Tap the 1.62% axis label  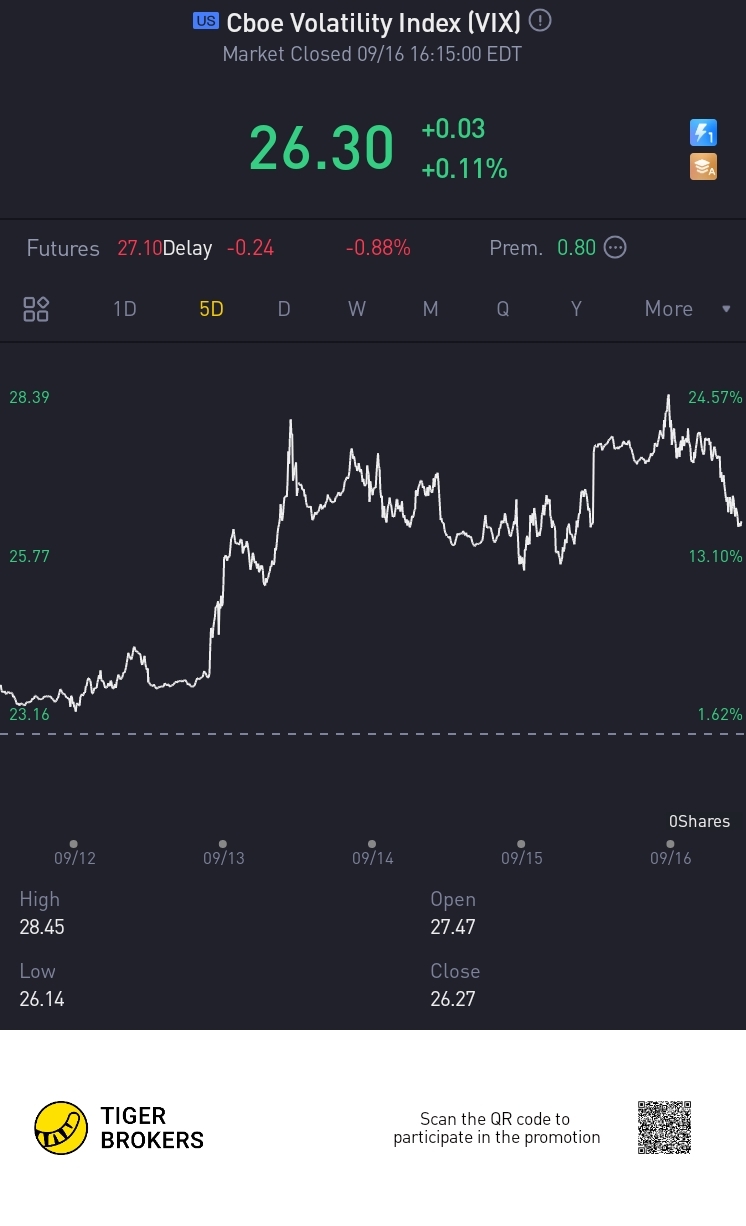[x=720, y=714]
